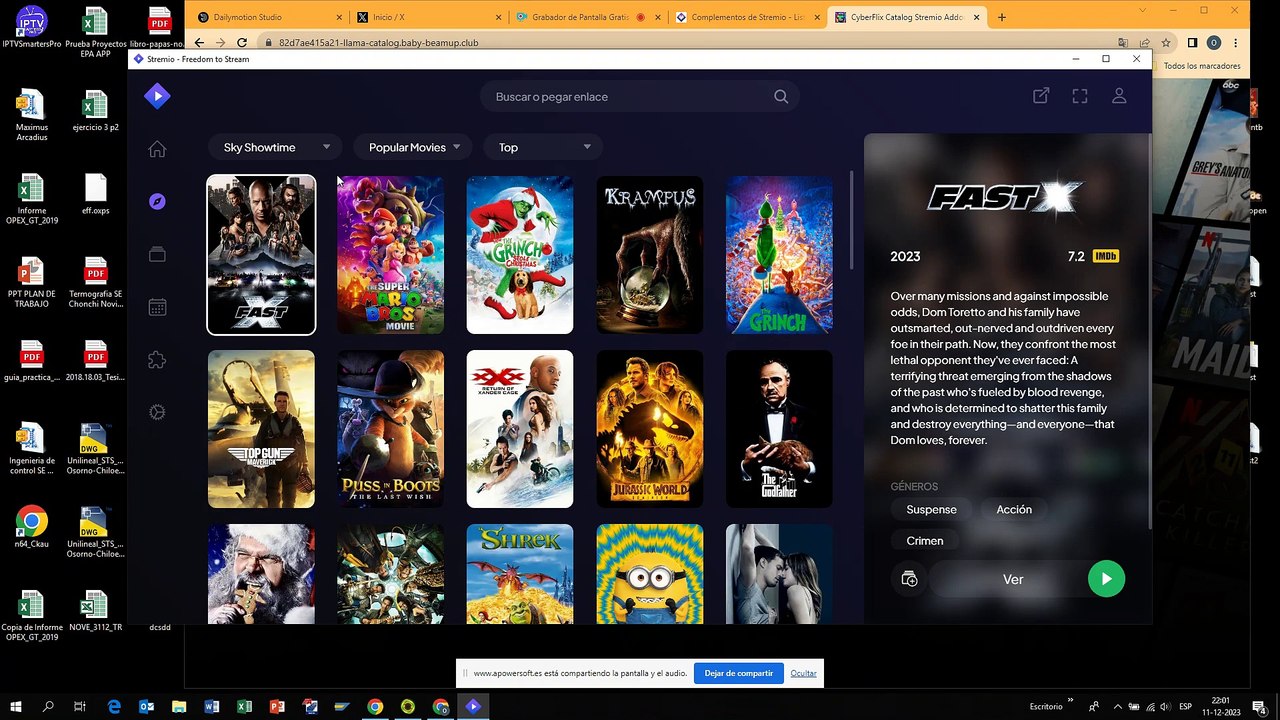This screenshot has height=720, width=1280.
Task: Open Chrome's three-dot menu
Action: coord(1236,43)
